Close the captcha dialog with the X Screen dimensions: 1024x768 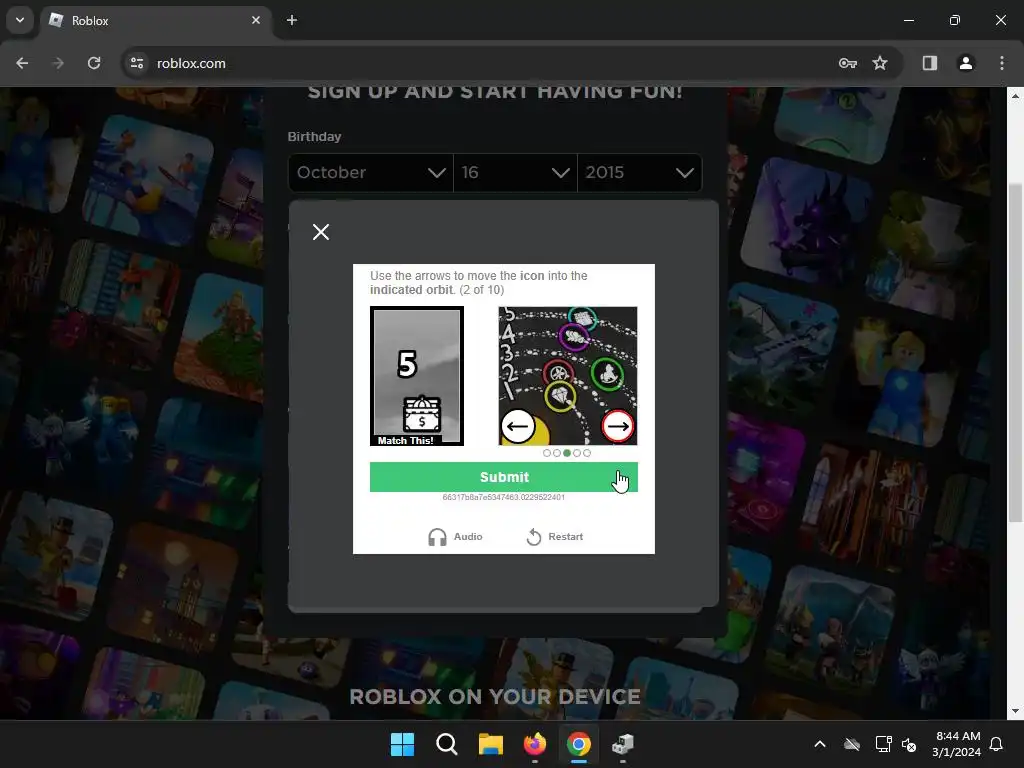pyautogui.click(x=321, y=232)
